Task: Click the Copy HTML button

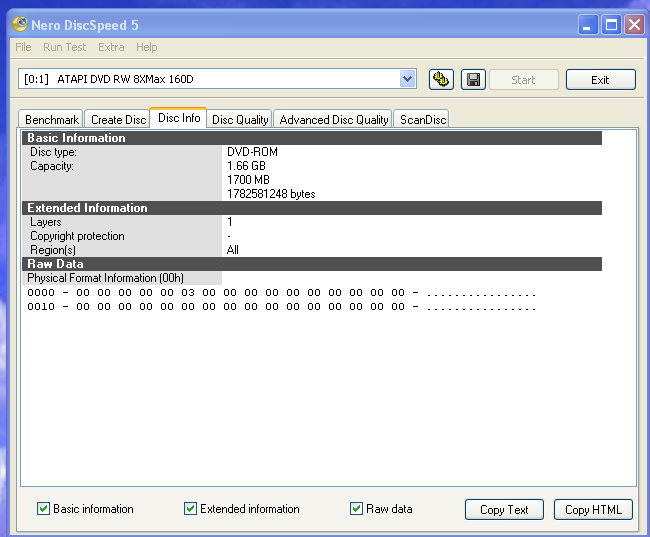Action: pyautogui.click(x=593, y=509)
